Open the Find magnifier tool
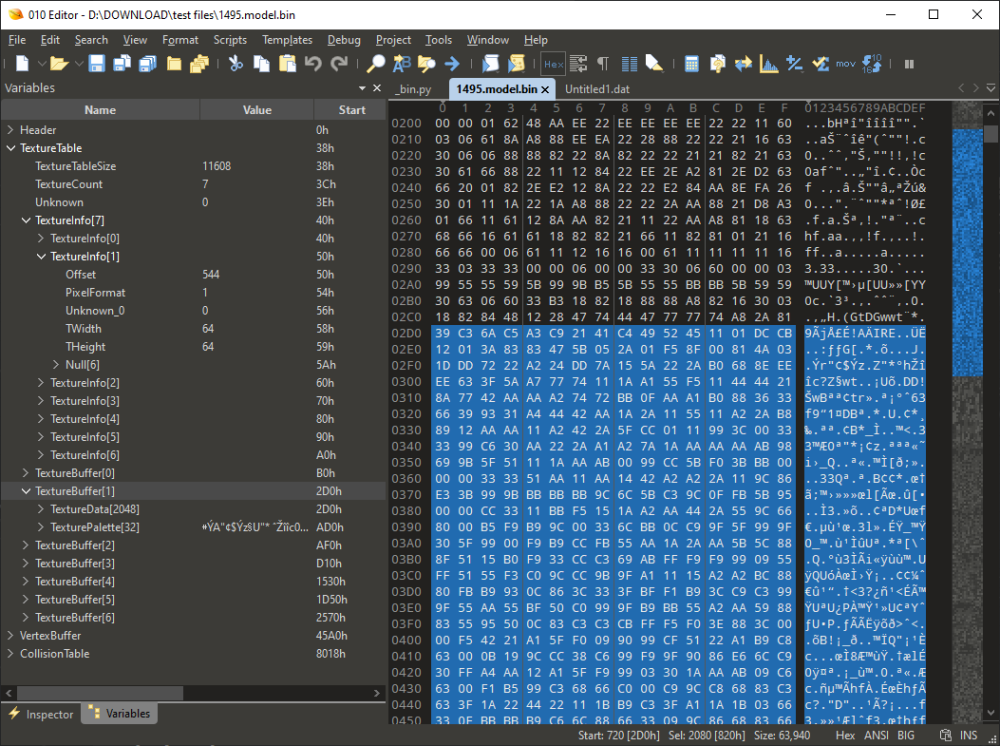 pyautogui.click(x=376, y=64)
